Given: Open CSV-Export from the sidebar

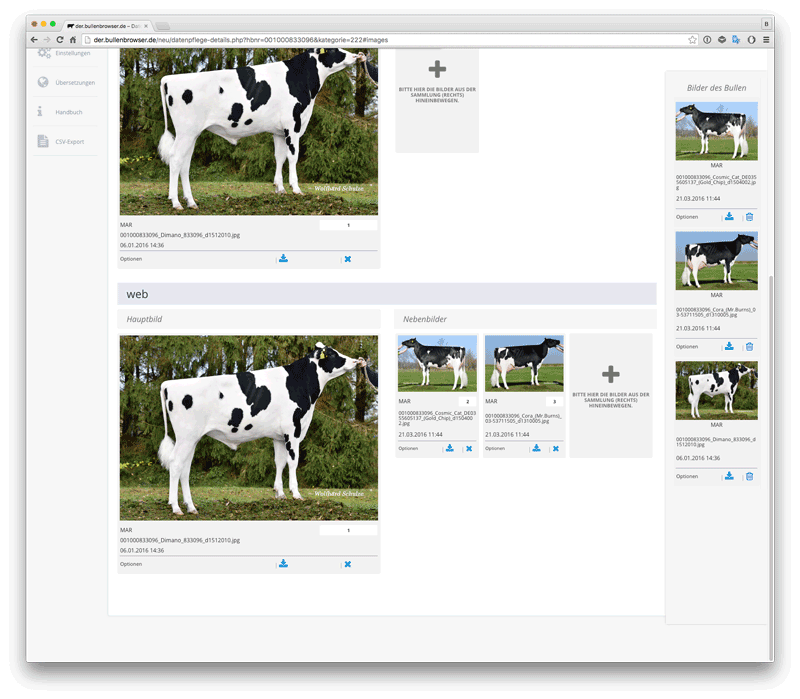Looking at the screenshot, I should [69, 142].
